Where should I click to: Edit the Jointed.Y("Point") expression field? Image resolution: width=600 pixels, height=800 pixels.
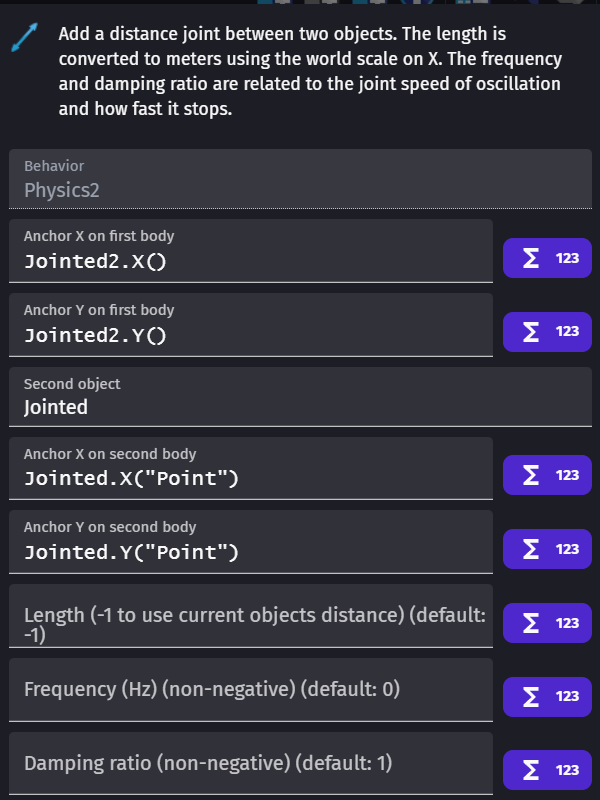point(251,542)
